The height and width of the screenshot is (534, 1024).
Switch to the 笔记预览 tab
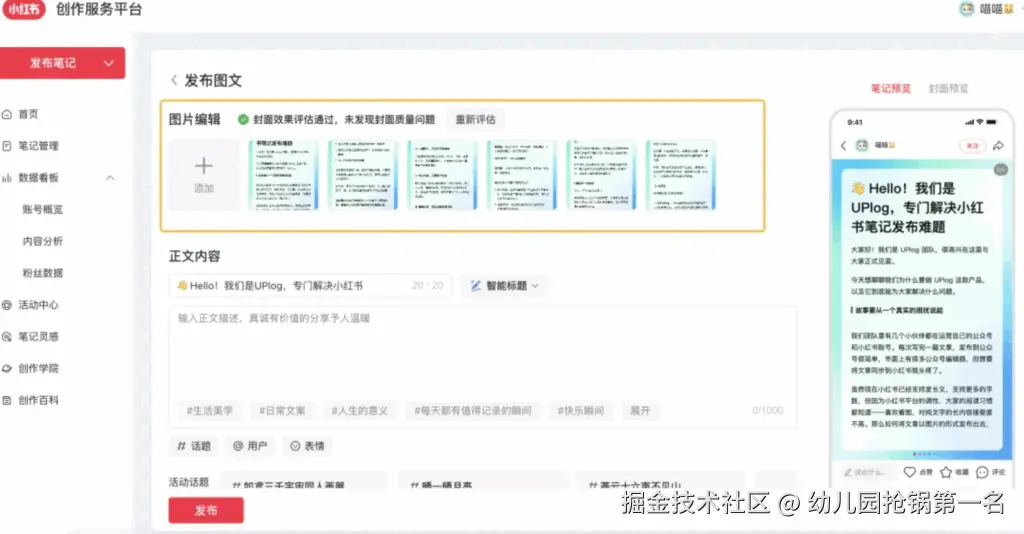(891, 88)
